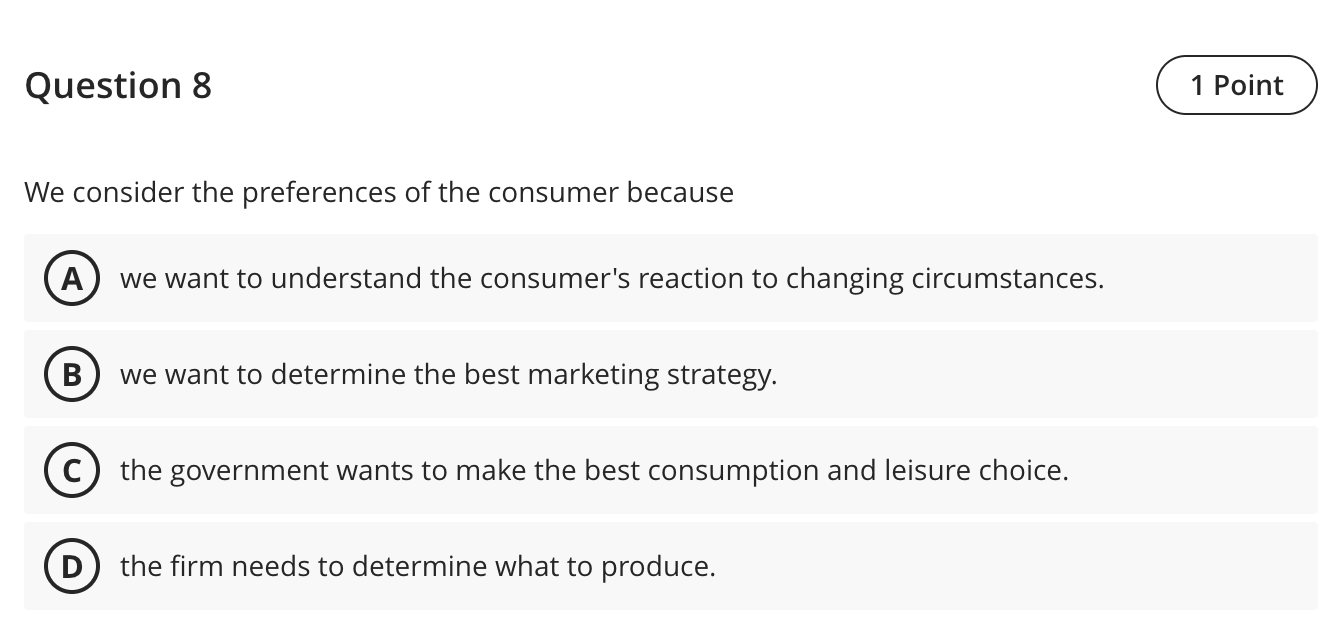Click the circled letter B icon
The width and height of the screenshot is (1342, 644).
[x=71, y=374]
